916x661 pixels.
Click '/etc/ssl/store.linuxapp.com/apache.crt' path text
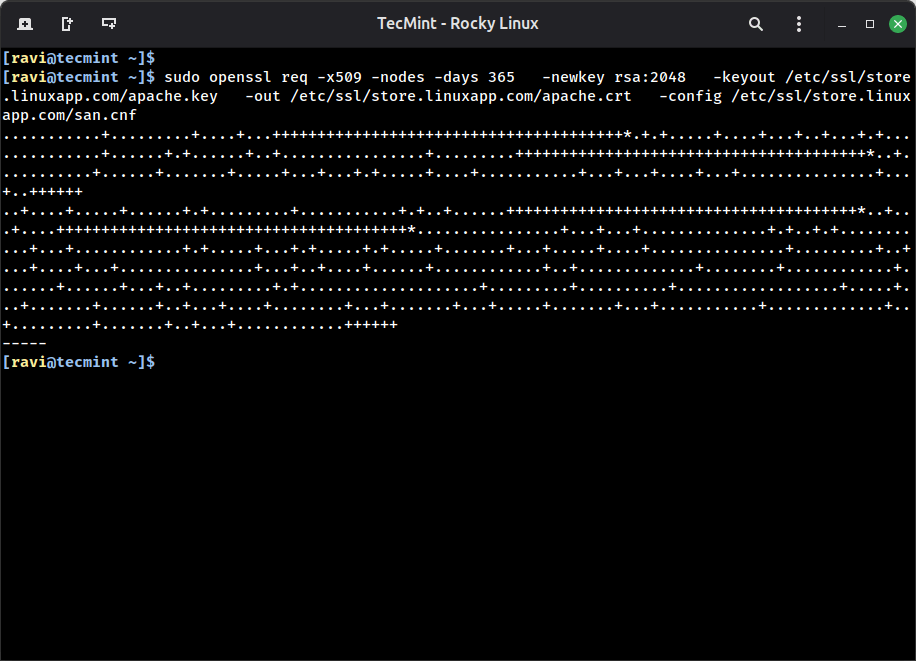pyautogui.click(x=461, y=96)
